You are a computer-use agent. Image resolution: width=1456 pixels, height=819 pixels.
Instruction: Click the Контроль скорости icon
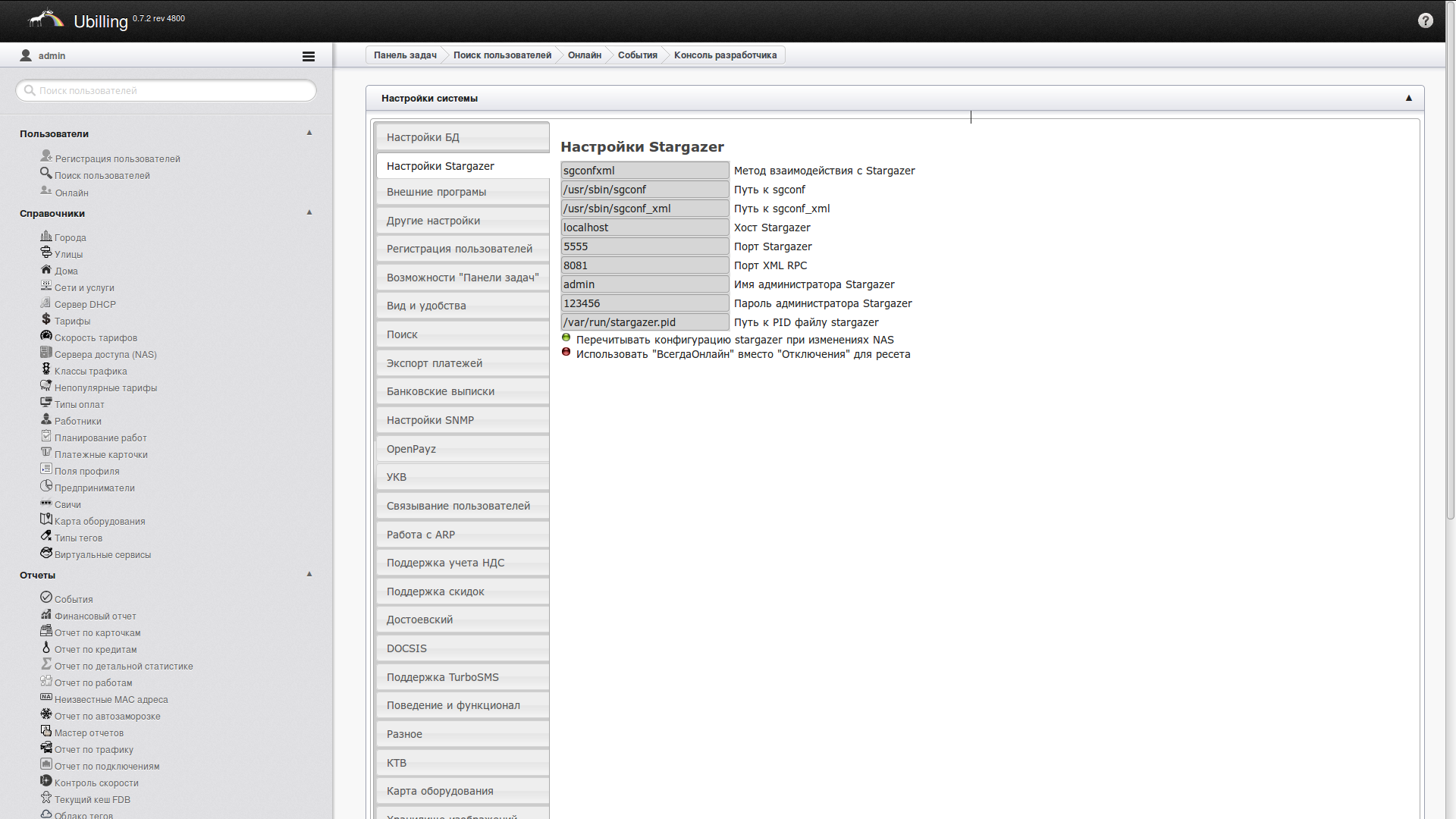pyautogui.click(x=46, y=780)
